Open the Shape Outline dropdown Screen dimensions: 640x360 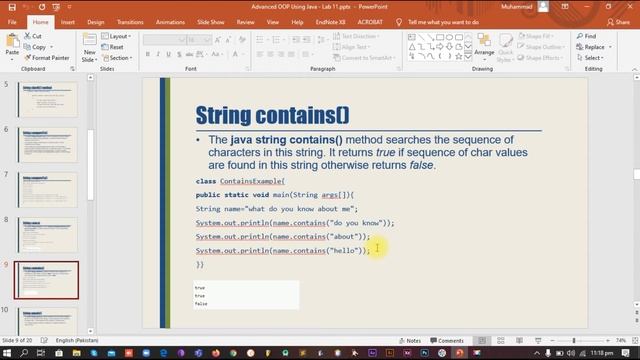tap(541, 47)
